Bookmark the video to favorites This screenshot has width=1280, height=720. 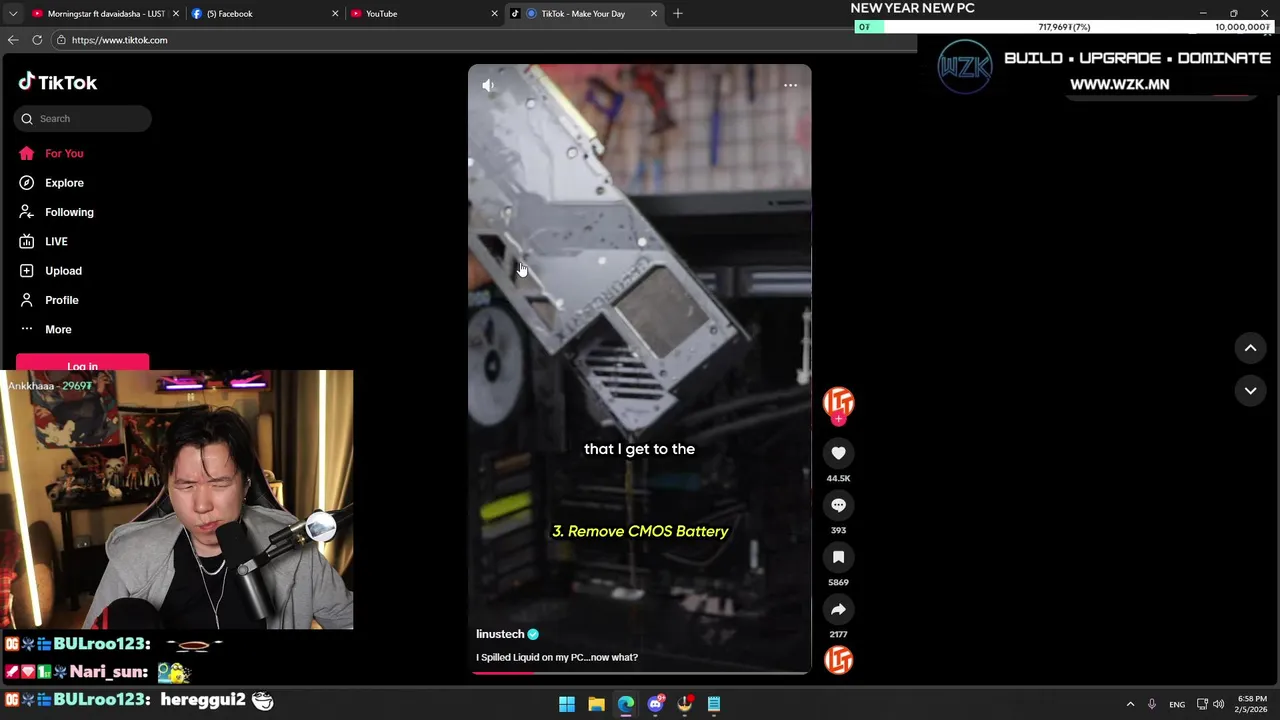click(838, 557)
